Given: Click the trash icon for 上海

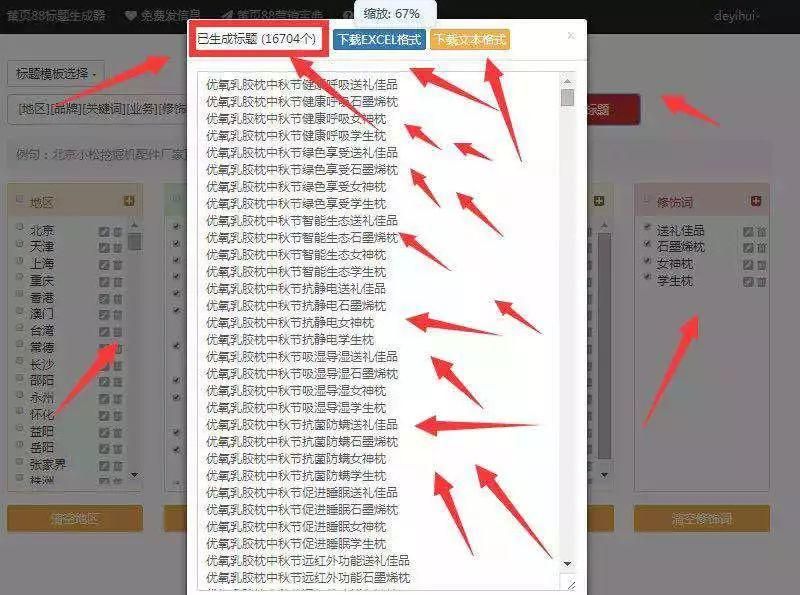Looking at the screenshot, I should point(117,265).
